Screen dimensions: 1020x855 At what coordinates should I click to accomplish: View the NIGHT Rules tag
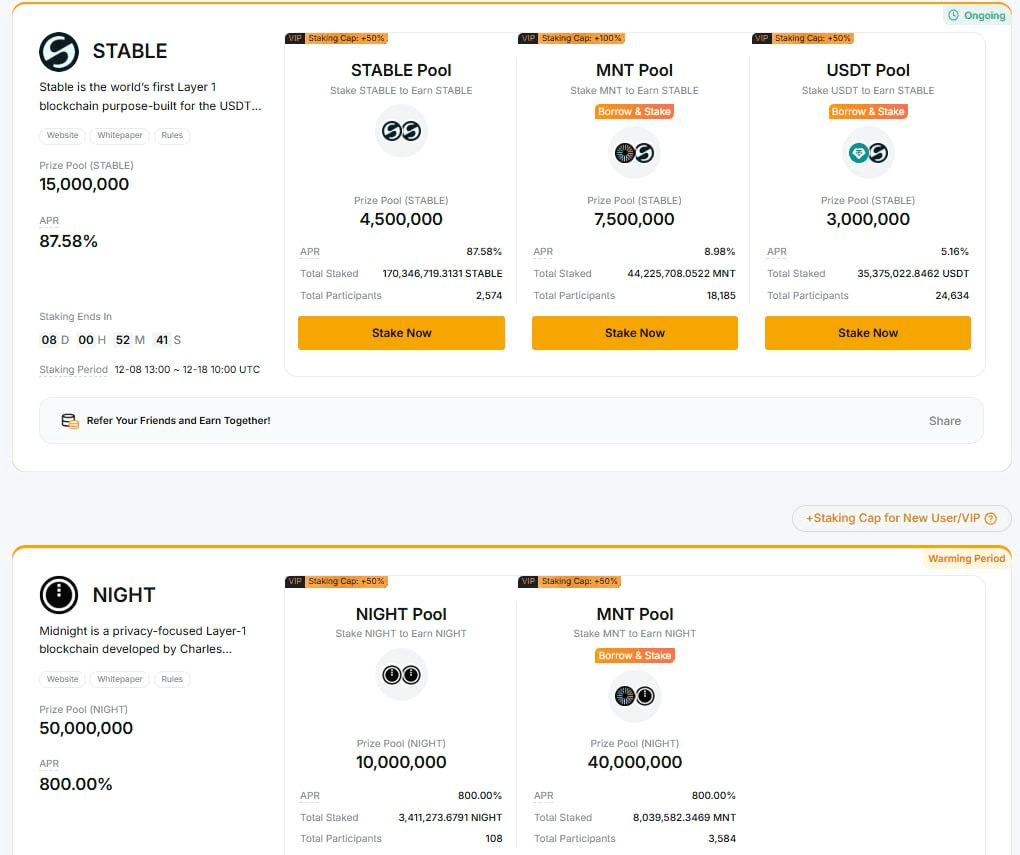pos(172,679)
